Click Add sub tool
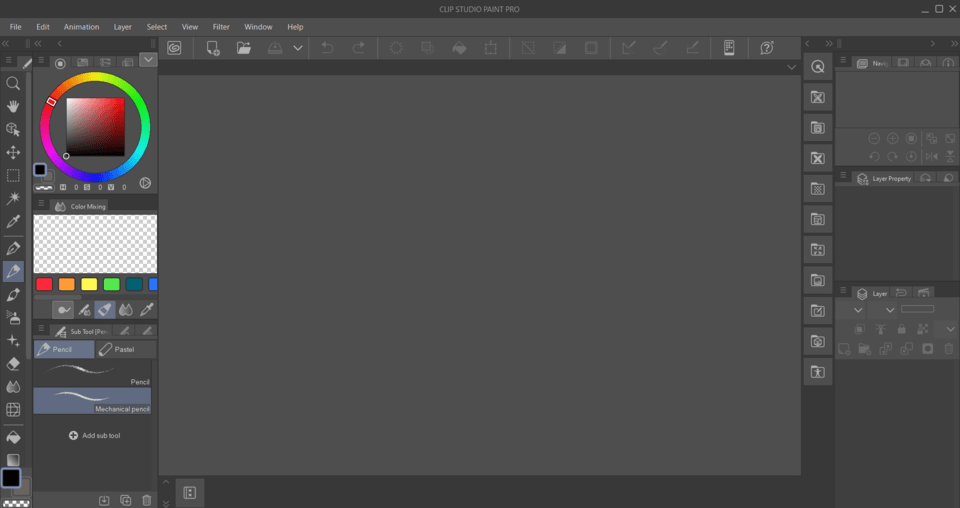960x508 pixels. point(95,436)
